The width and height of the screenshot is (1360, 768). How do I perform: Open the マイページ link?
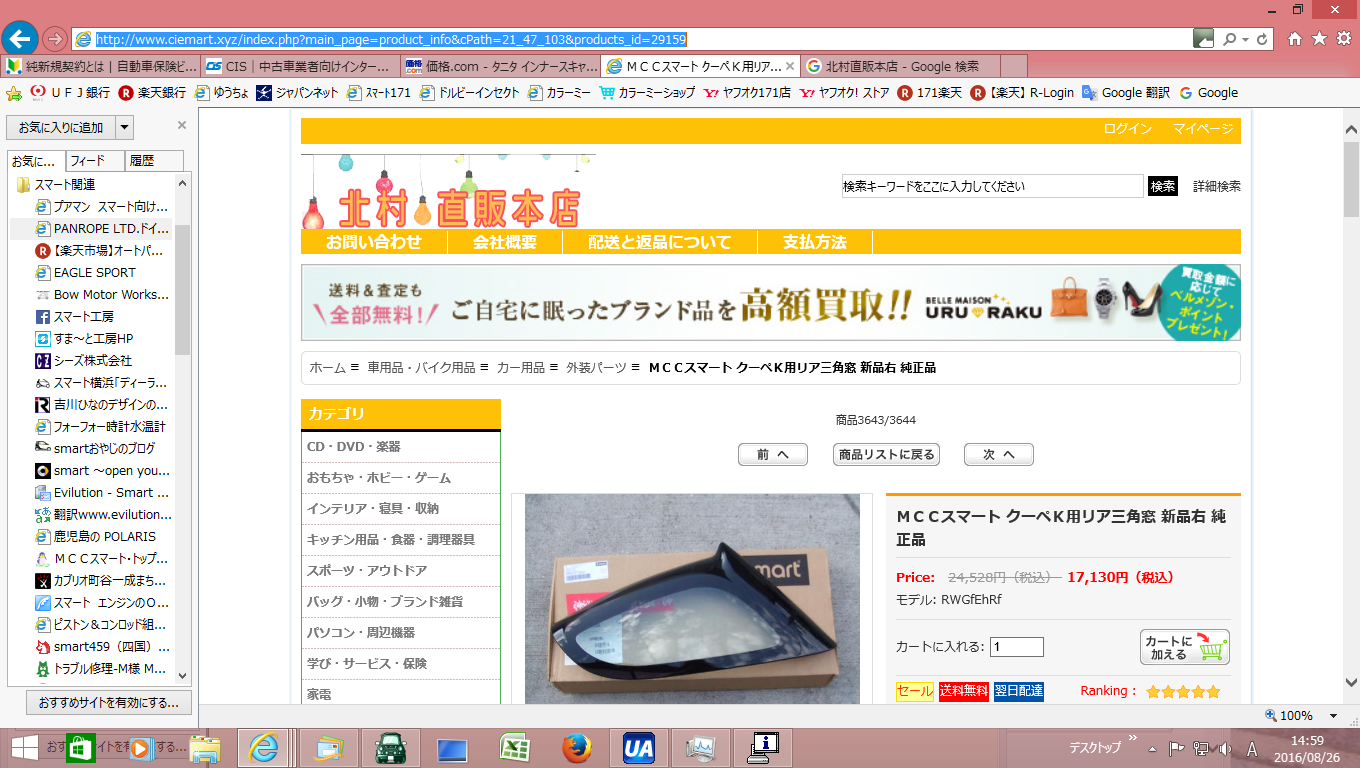pos(1203,129)
